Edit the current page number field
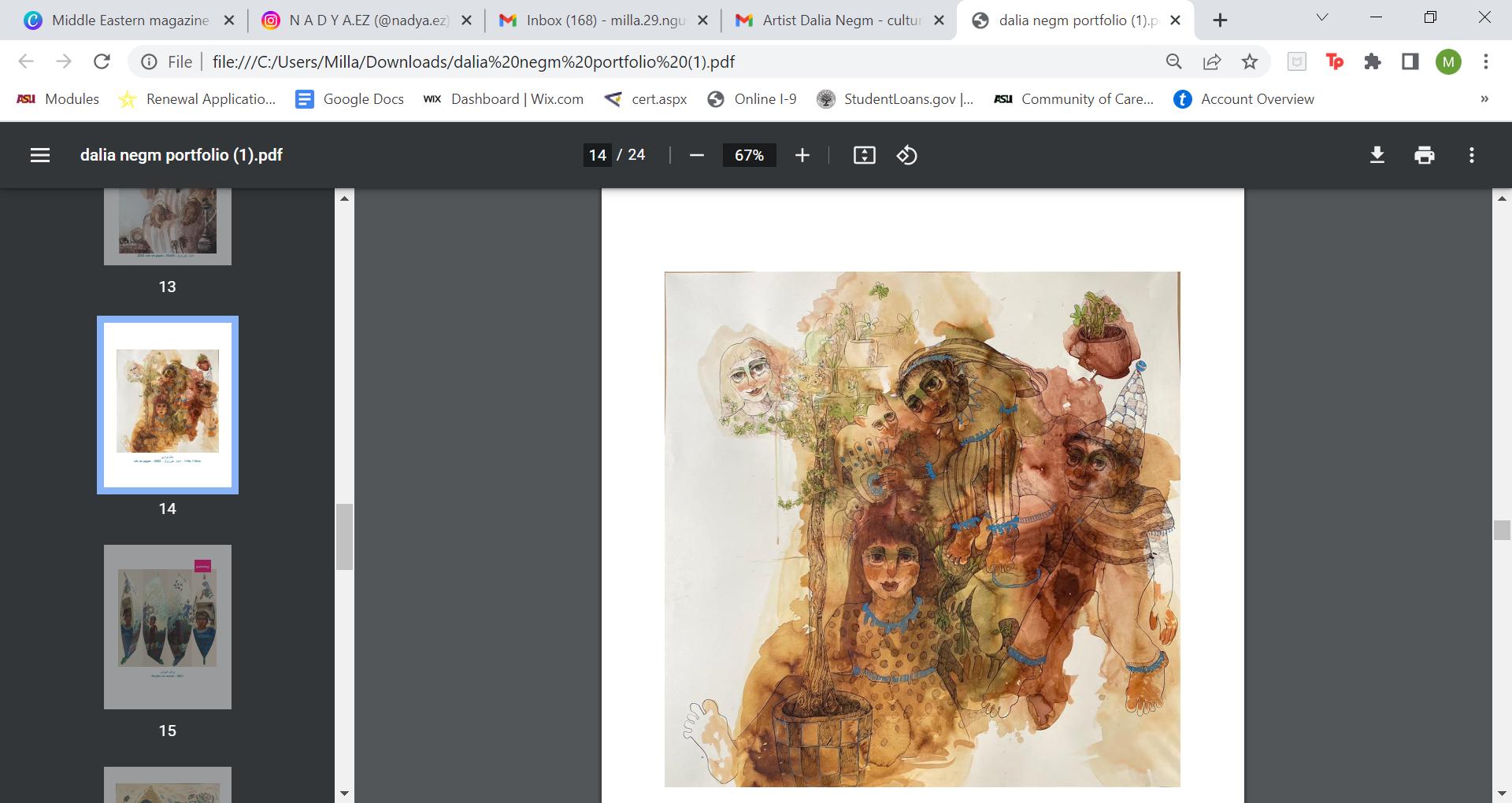Image resolution: width=1512 pixels, height=803 pixels. pyautogui.click(x=598, y=155)
